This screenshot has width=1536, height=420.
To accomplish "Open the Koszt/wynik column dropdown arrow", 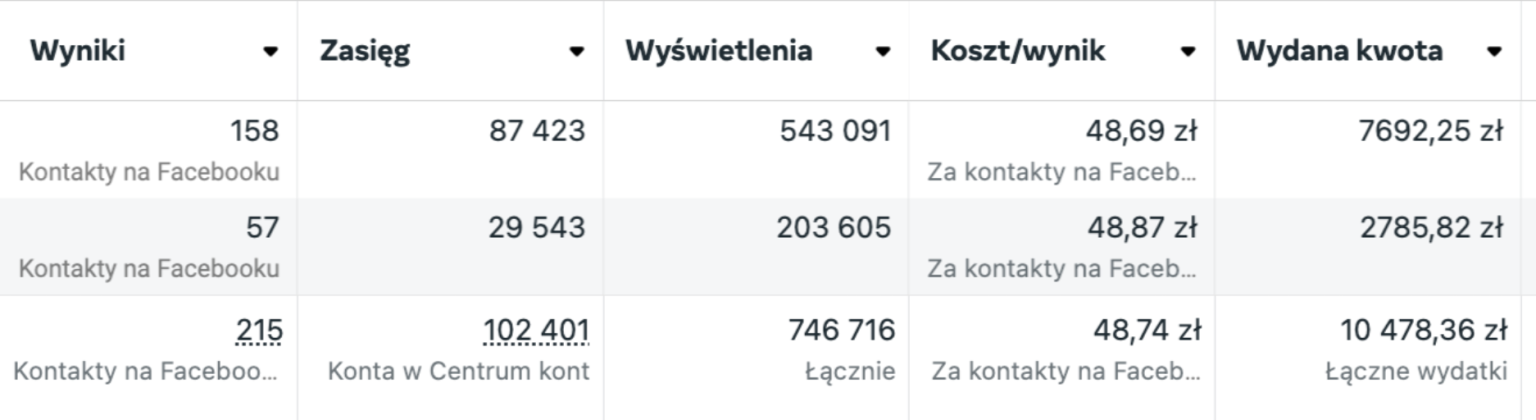I will click(1188, 52).
